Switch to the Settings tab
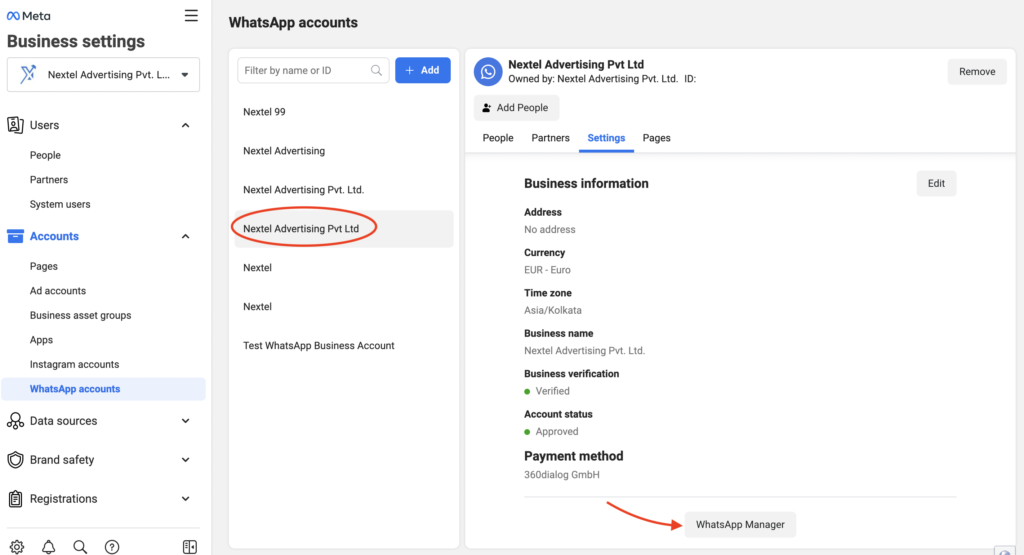The image size is (1024, 555). [x=606, y=138]
